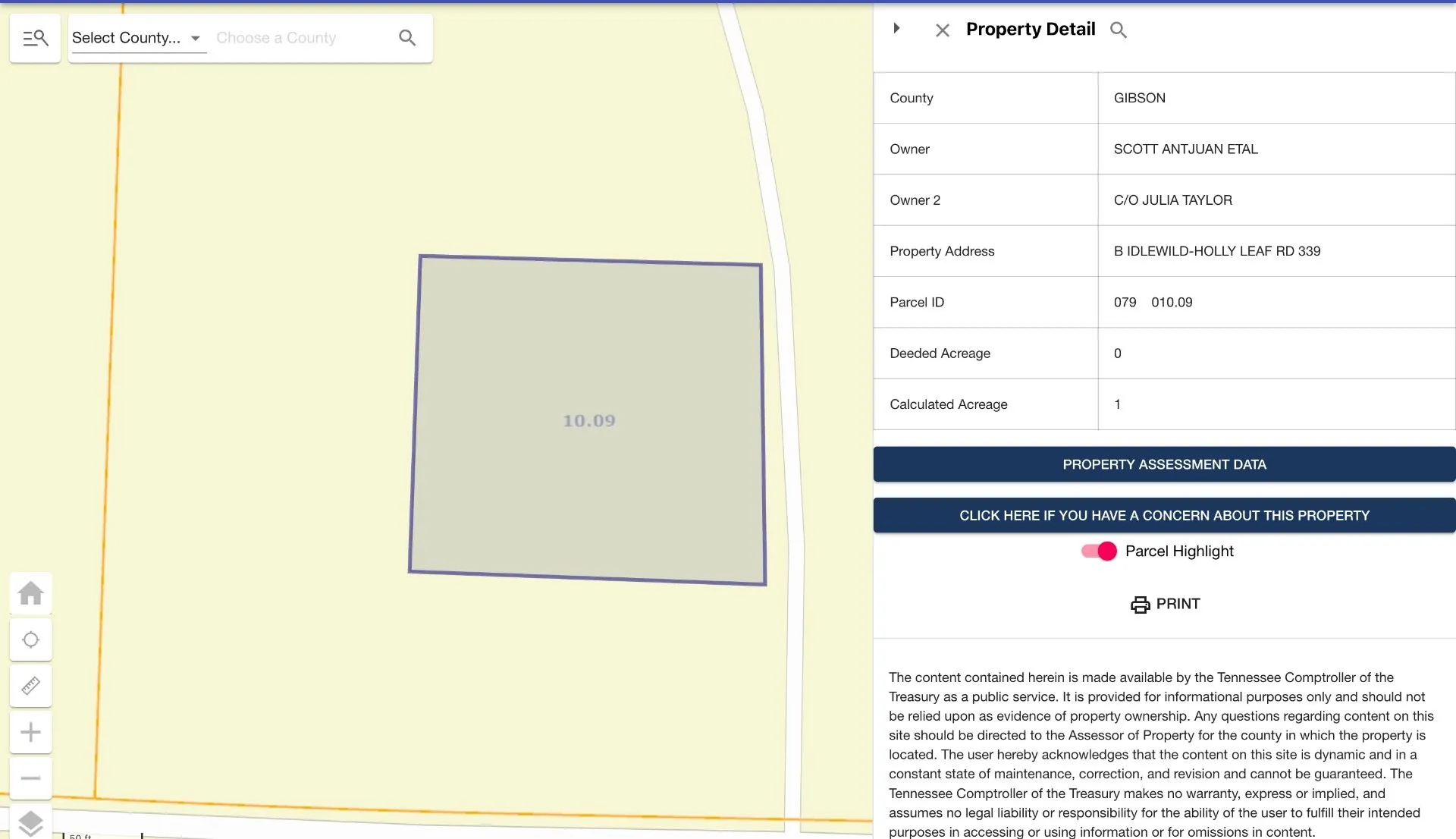Screen dimensions: 1456x839
Task: Click the Owner name SCOTT ANTJUAN ETAL
Action: click(1185, 149)
